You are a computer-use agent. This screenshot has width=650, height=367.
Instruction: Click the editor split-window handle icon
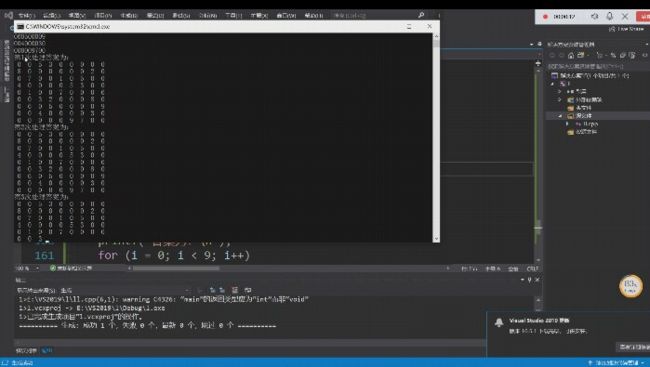(538, 63)
